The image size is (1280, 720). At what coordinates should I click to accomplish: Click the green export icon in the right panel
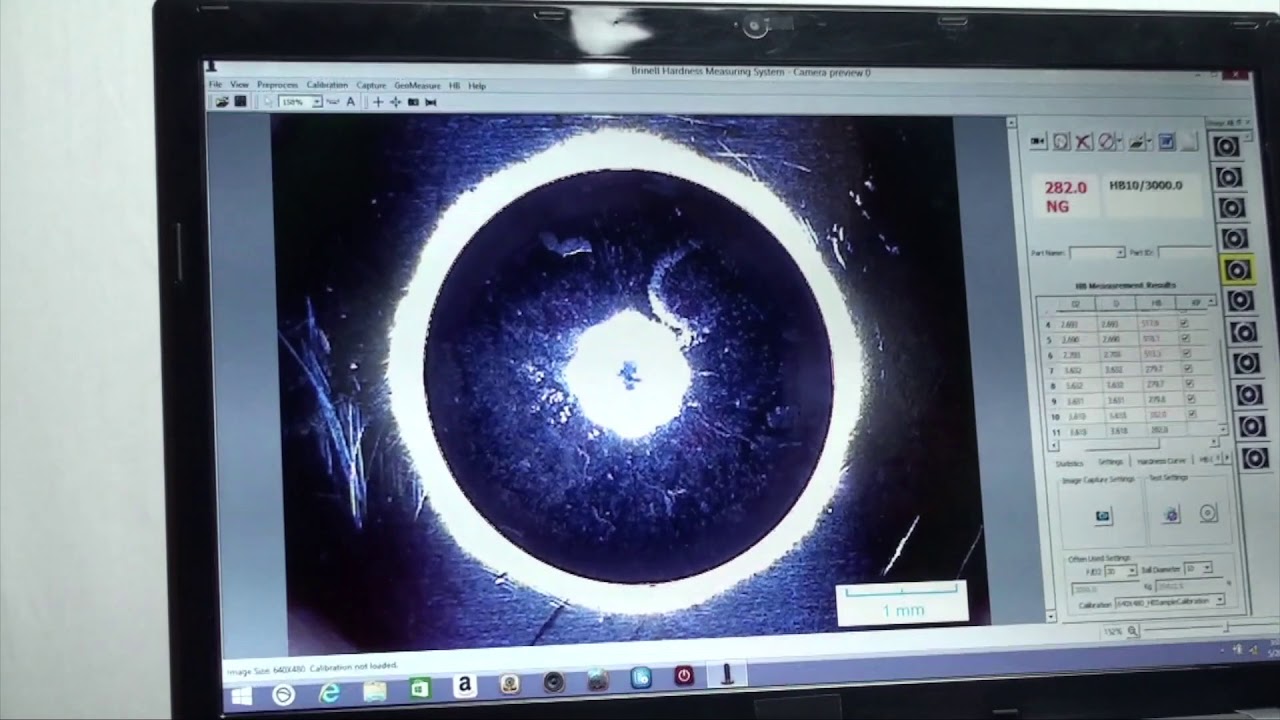1137,143
